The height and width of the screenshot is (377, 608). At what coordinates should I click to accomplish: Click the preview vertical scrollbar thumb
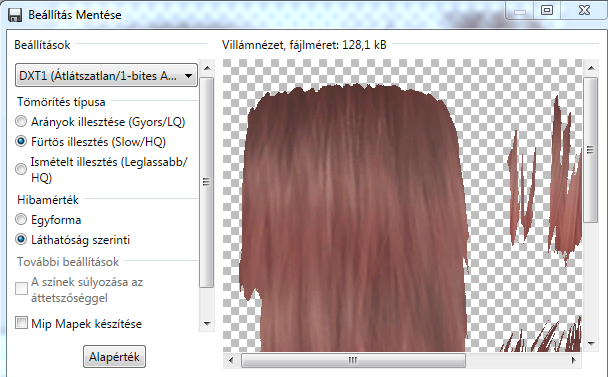(591, 150)
